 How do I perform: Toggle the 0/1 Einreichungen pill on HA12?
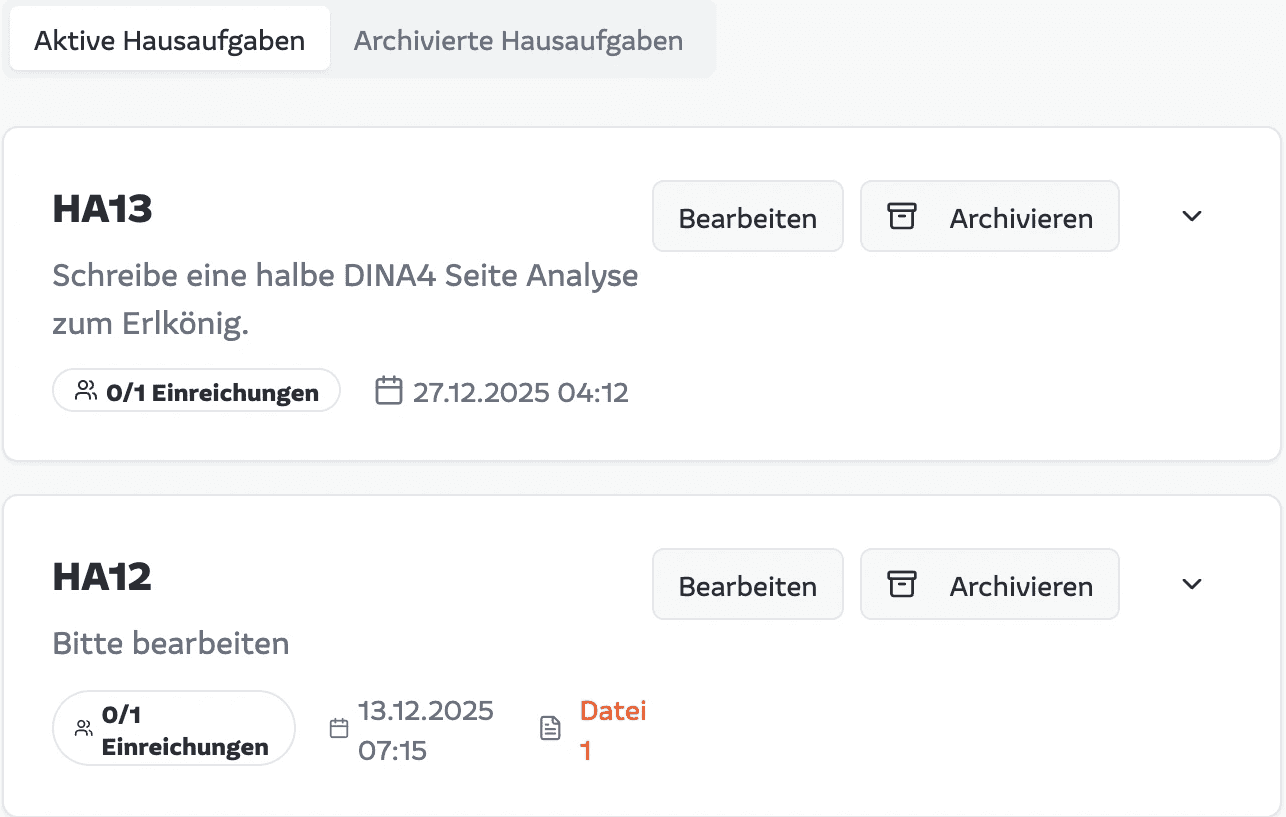[x=173, y=727]
